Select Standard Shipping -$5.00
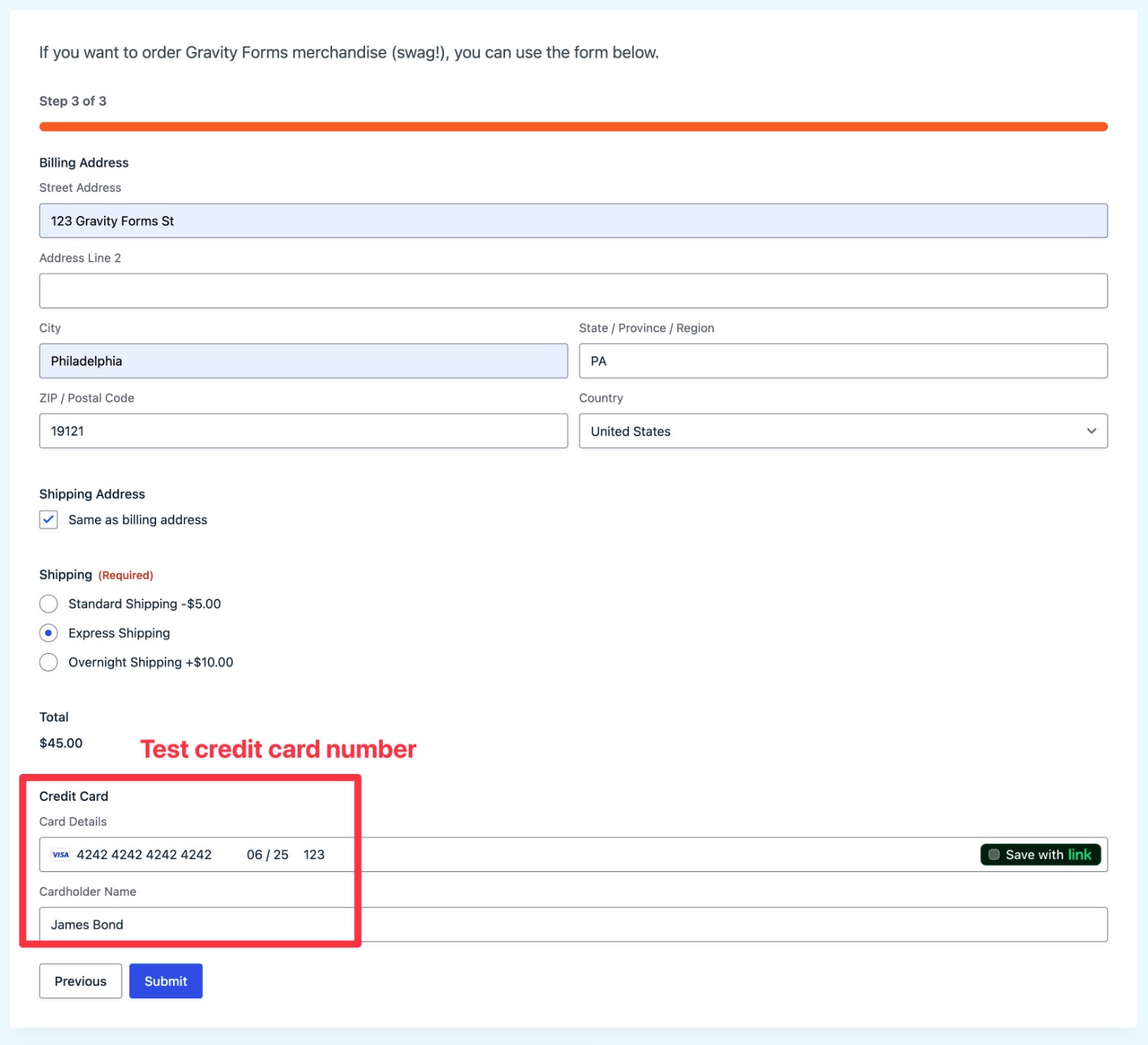This screenshot has width=1148, height=1045. (48, 603)
